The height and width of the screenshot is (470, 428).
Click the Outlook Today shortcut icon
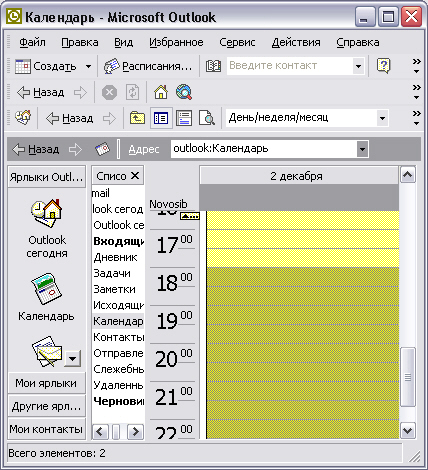point(47,213)
